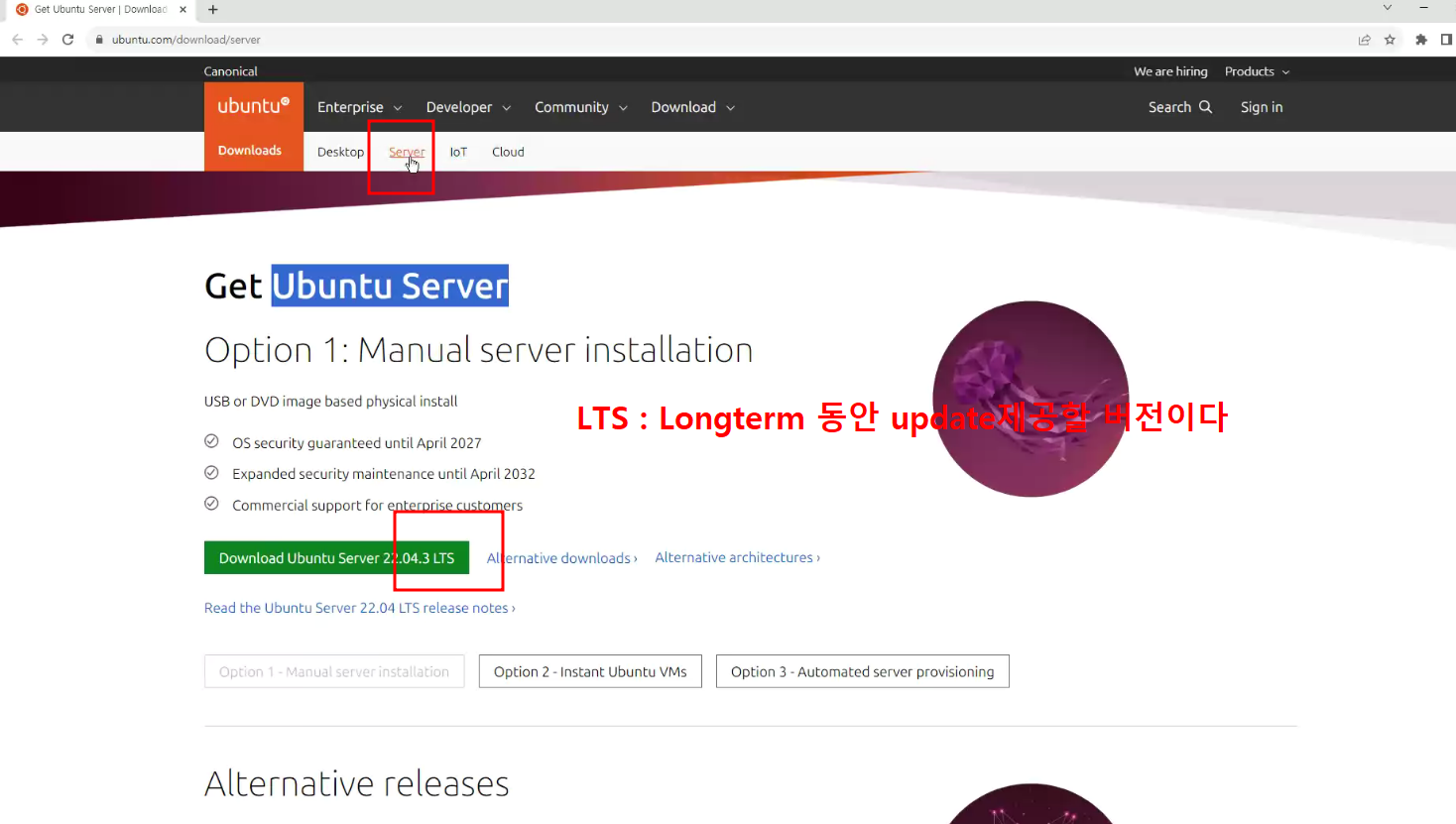Expand the Community menu
The height and width of the screenshot is (824, 1456).
(x=581, y=107)
